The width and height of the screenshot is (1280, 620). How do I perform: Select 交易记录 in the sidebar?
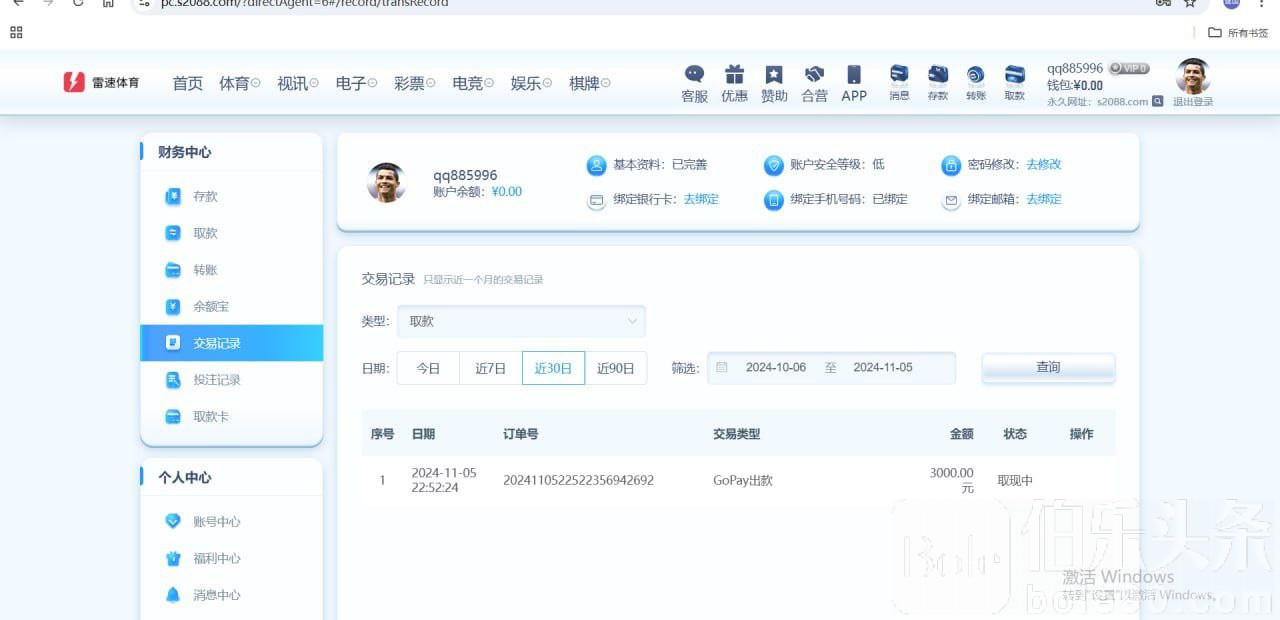tap(231, 343)
